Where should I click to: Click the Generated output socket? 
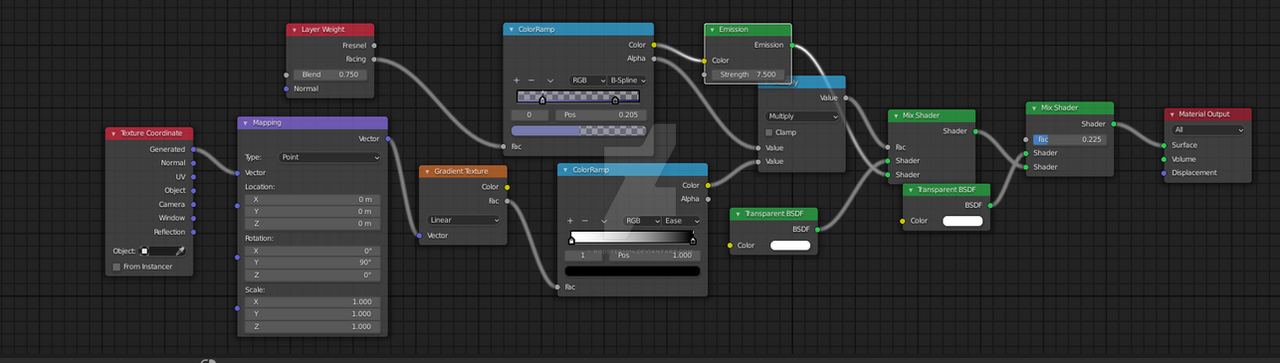(194, 149)
